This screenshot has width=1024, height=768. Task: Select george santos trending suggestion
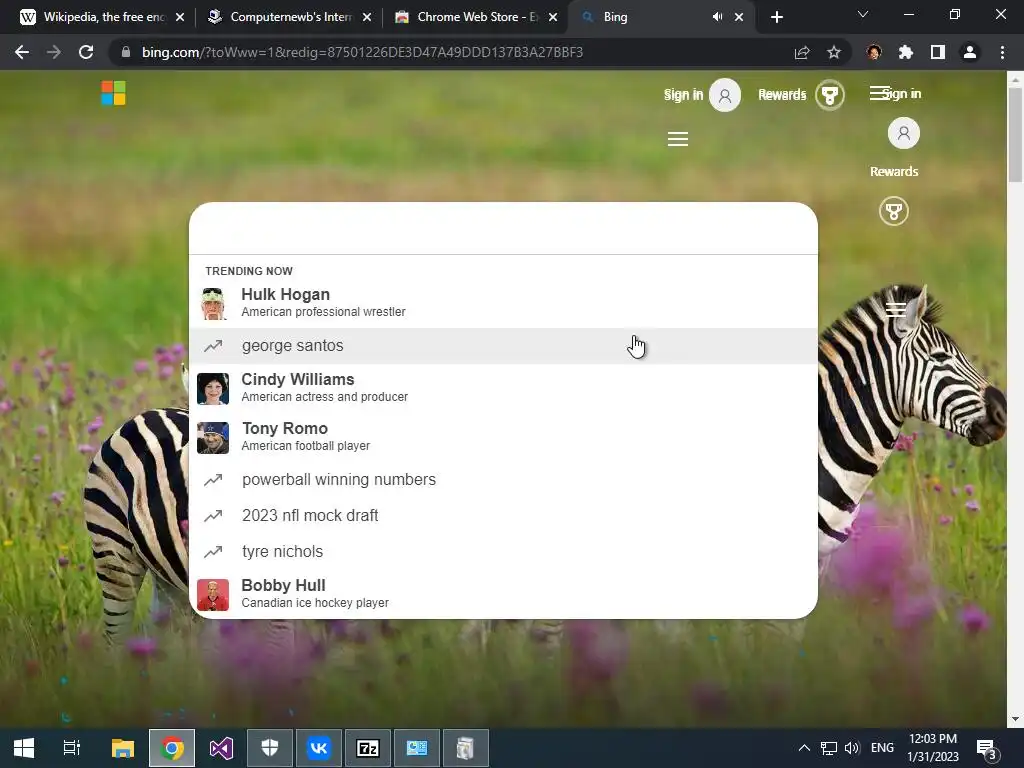(x=503, y=345)
